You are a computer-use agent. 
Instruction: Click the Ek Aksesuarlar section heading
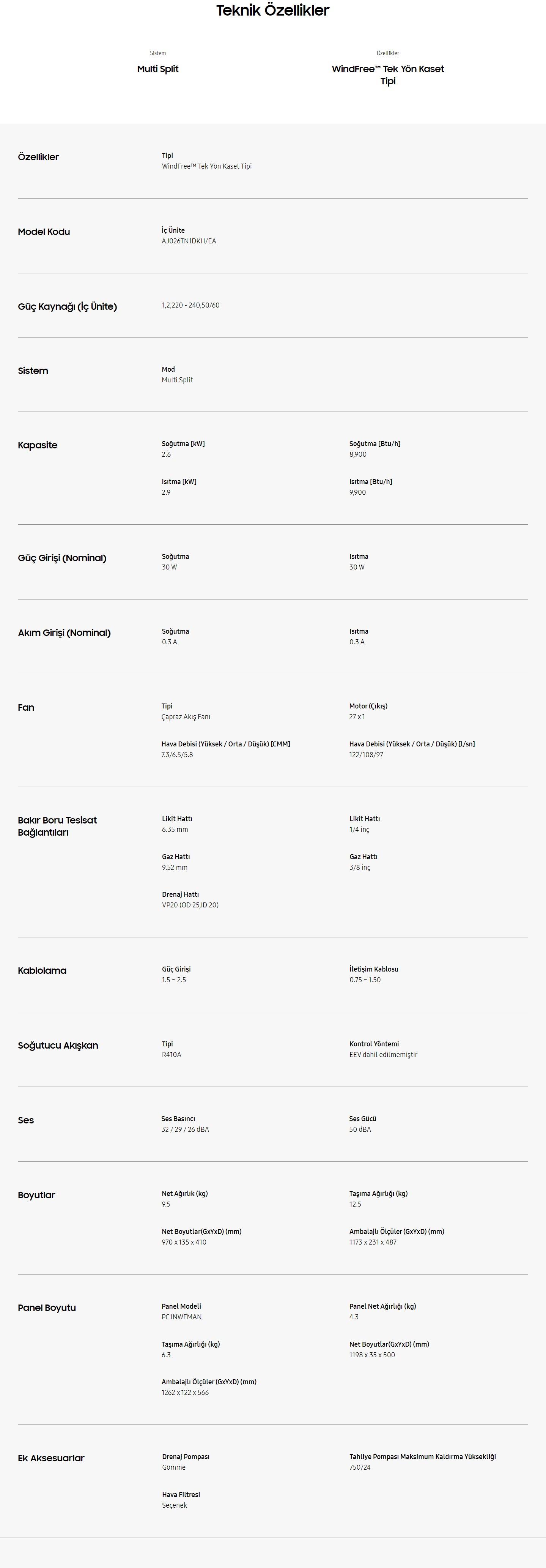click(51, 1458)
